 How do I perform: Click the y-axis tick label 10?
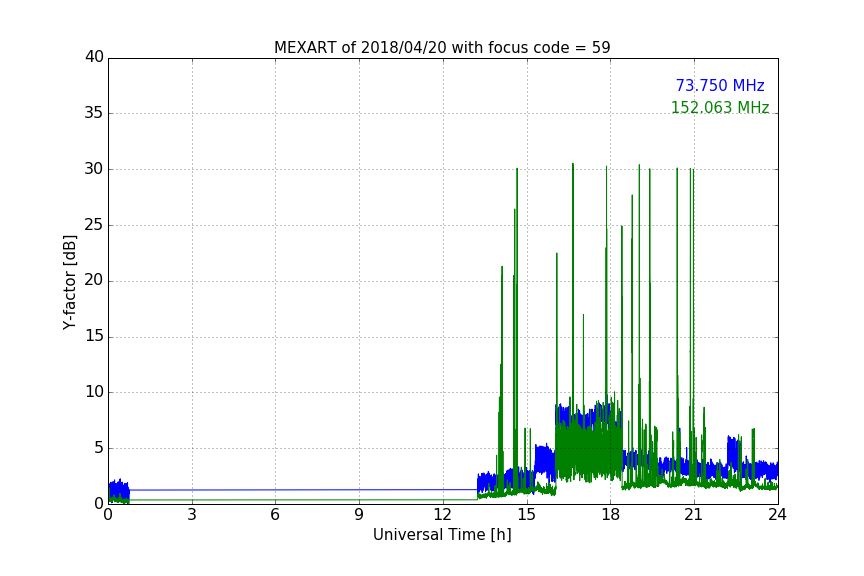(94, 392)
